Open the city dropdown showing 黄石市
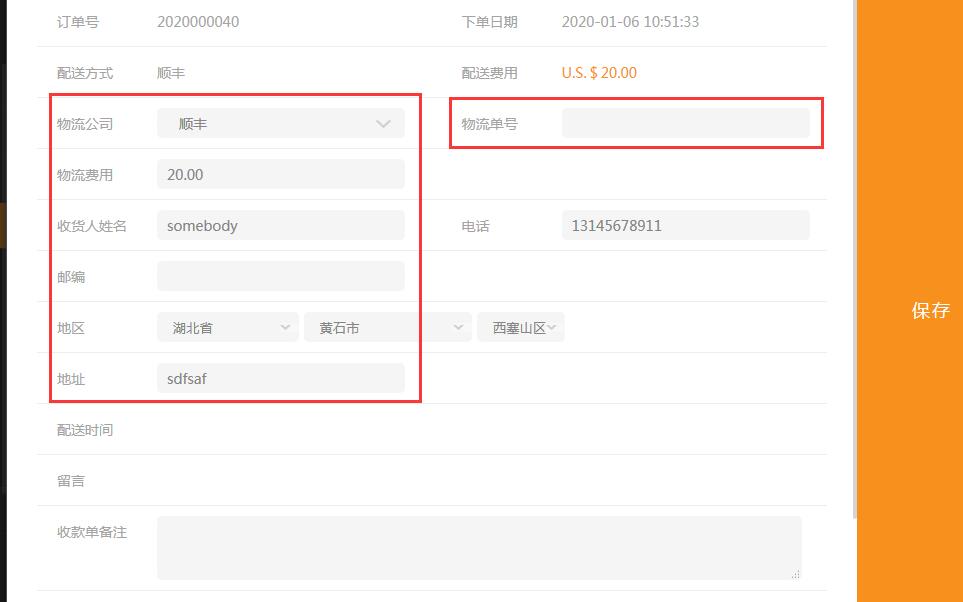963x602 pixels. [387, 328]
